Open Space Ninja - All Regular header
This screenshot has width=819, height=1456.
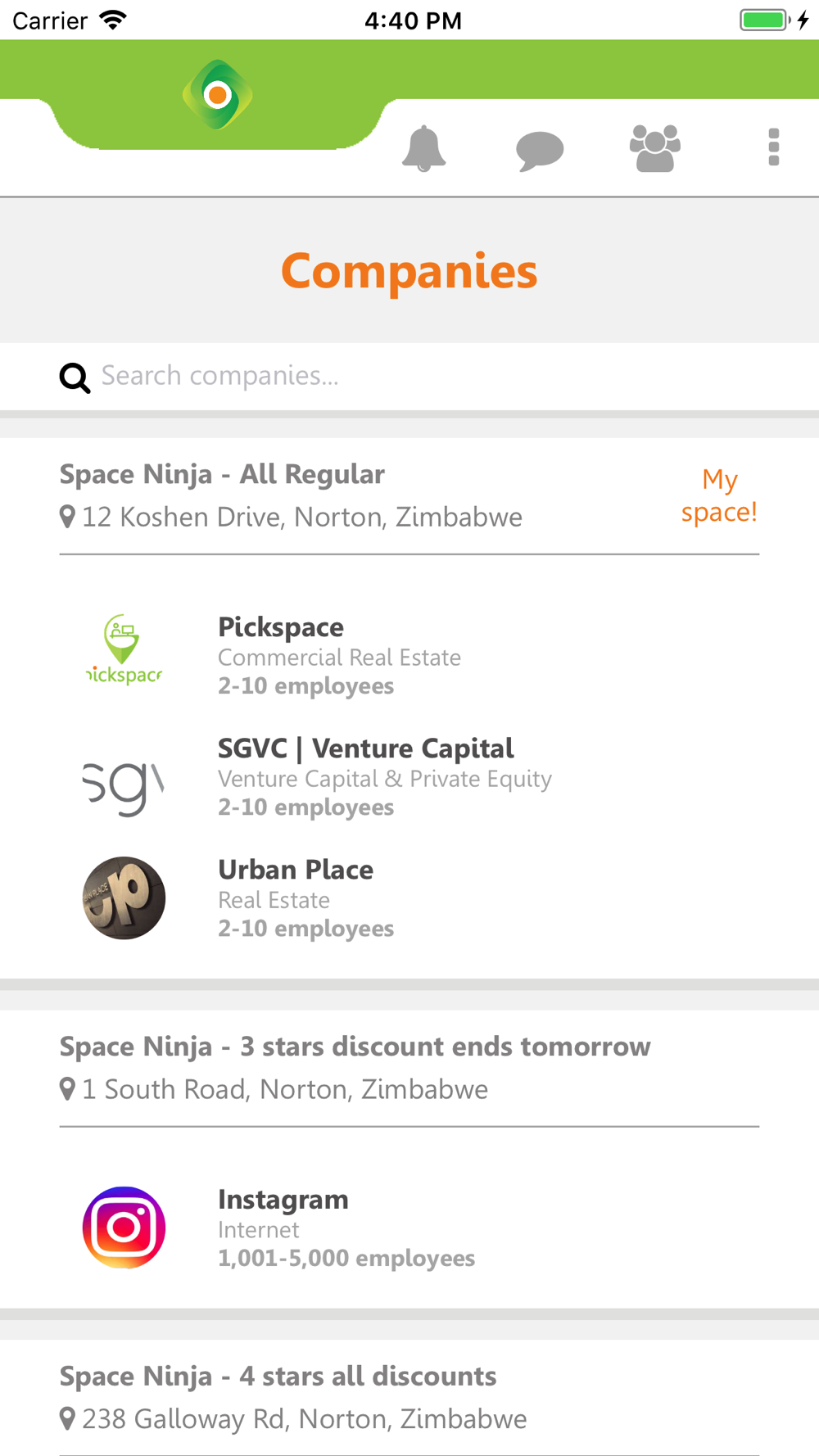(x=222, y=474)
